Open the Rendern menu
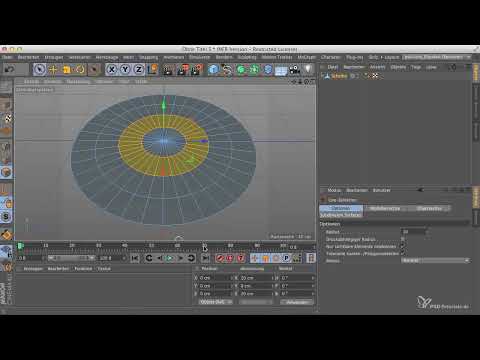Screen dimensions: 480x360 [x=224, y=57]
